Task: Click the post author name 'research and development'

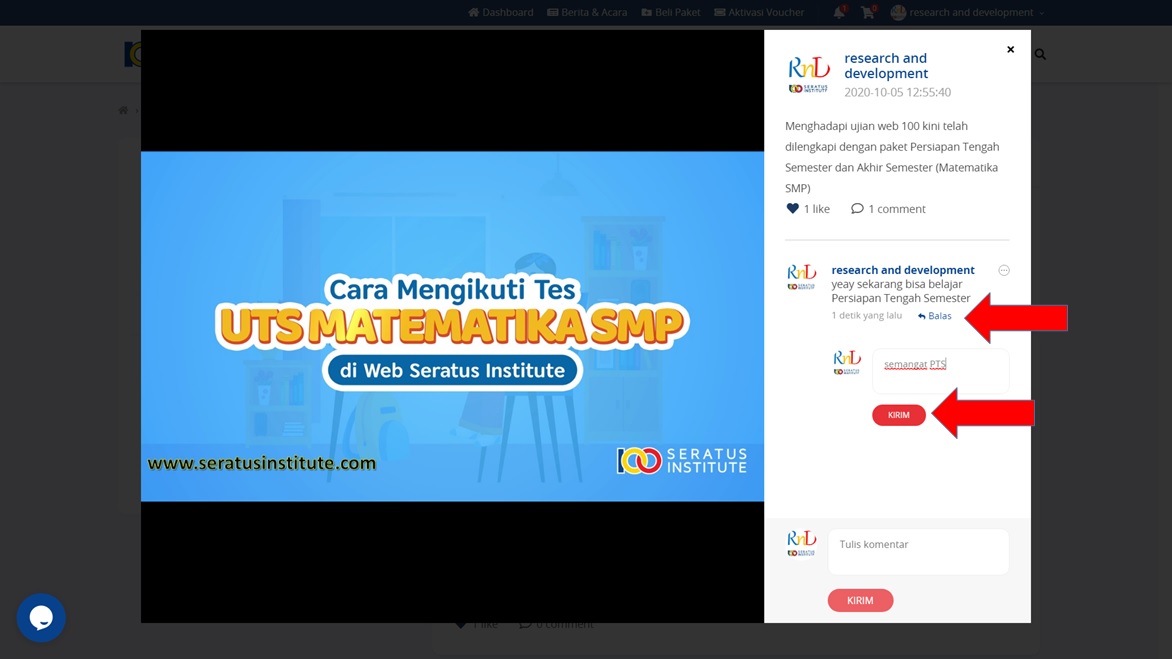Action: pyautogui.click(x=886, y=66)
